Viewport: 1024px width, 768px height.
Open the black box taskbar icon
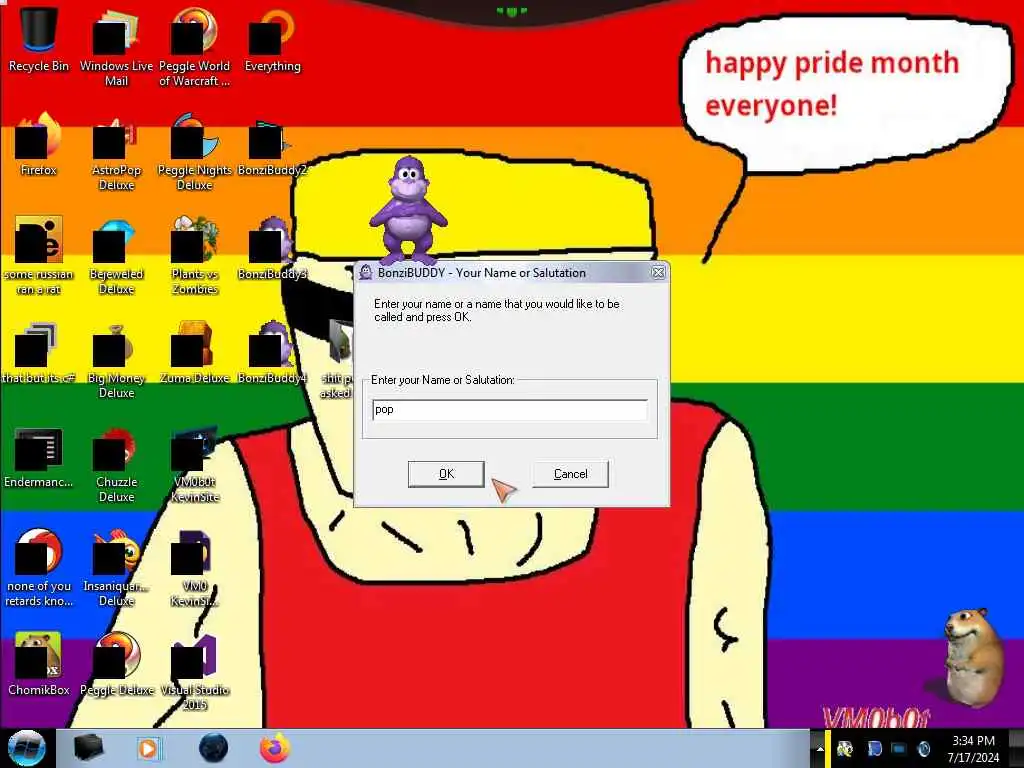(88, 748)
